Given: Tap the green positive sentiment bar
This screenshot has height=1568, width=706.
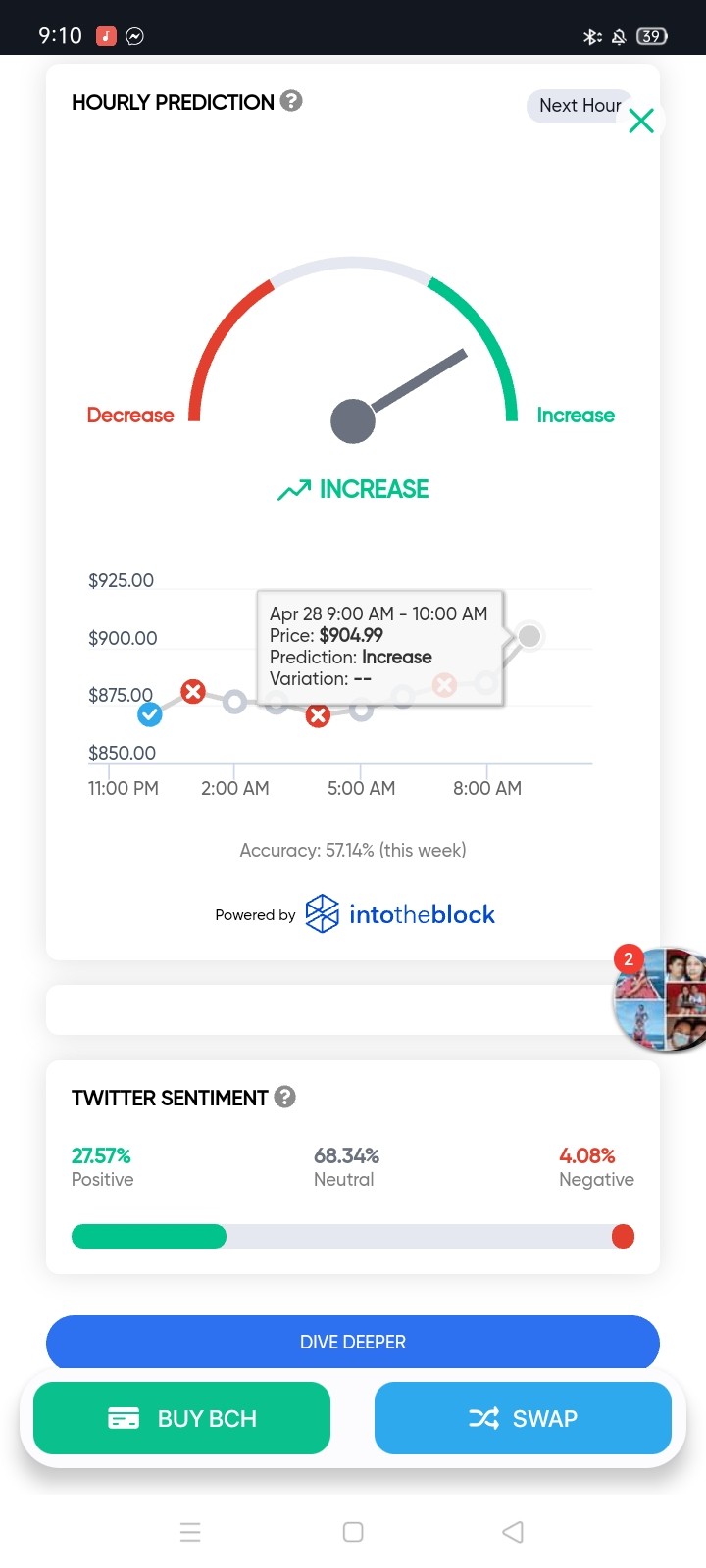Looking at the screenshot, I should coord(149,1236).
